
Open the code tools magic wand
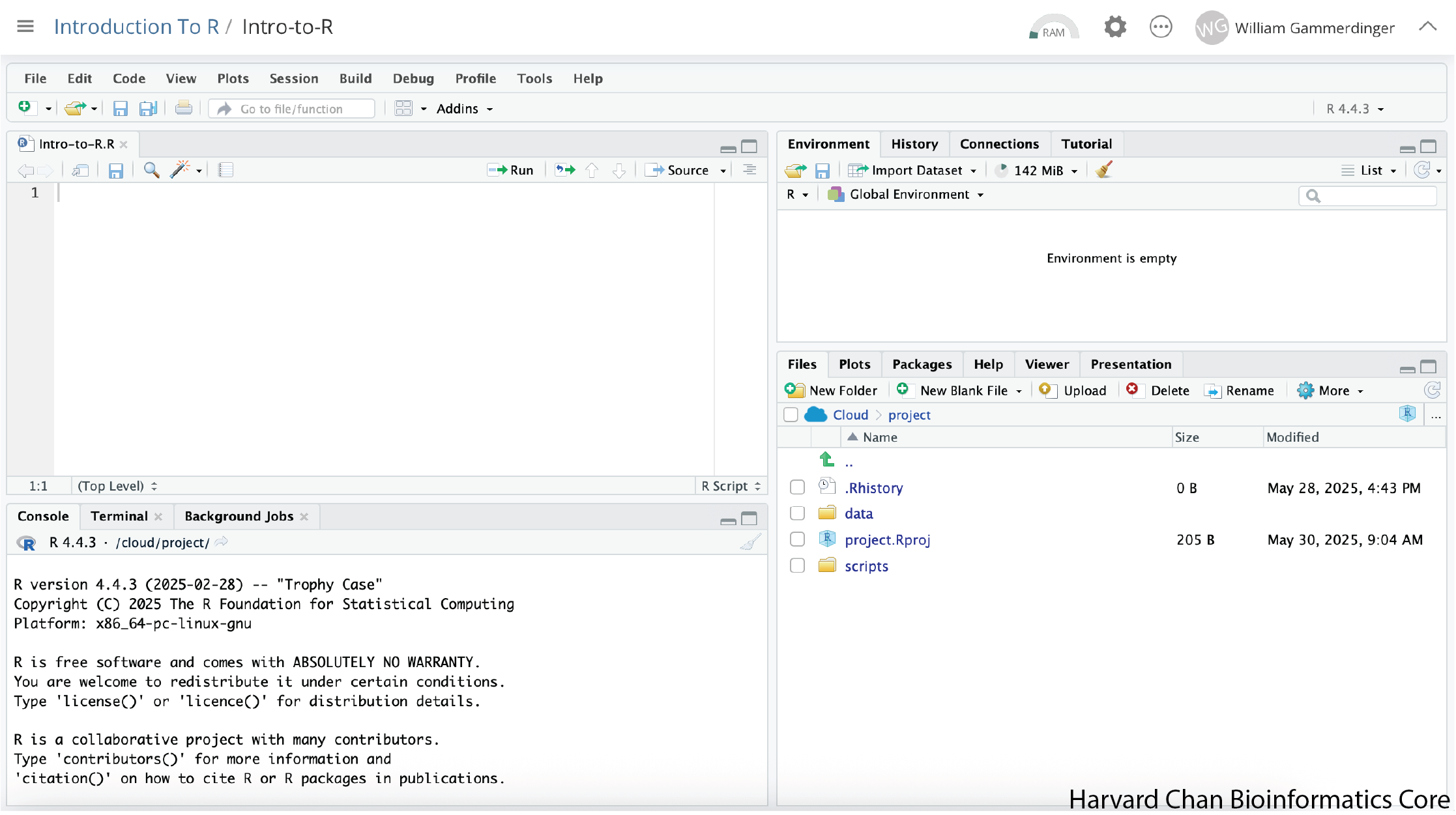(x=179, y=170)
